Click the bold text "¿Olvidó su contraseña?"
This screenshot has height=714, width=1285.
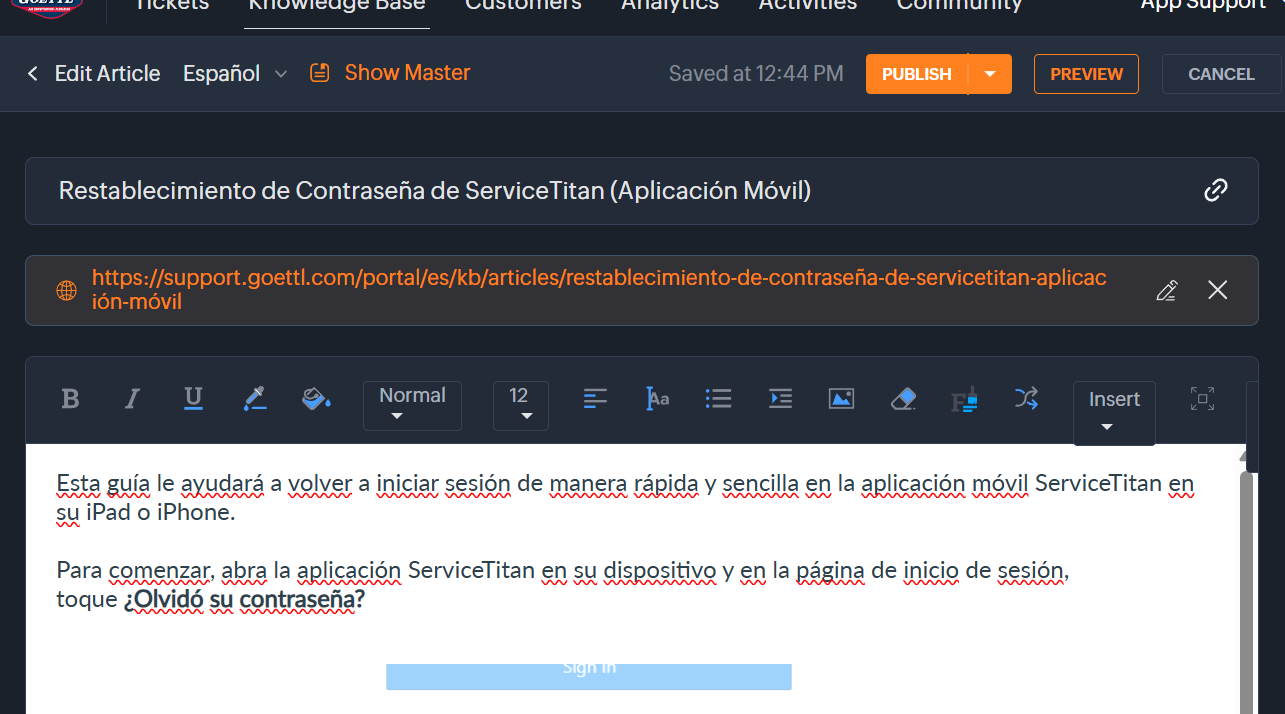pyautogui.click(x=244, y=600)
